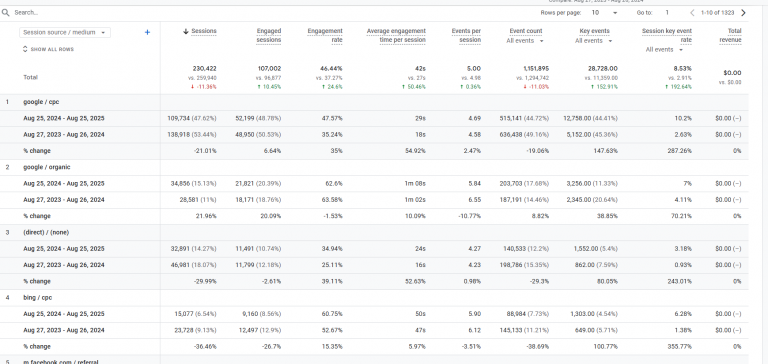Sort by Engagement rate column
This screenshot has height=364, width=768.
(325, 35)
